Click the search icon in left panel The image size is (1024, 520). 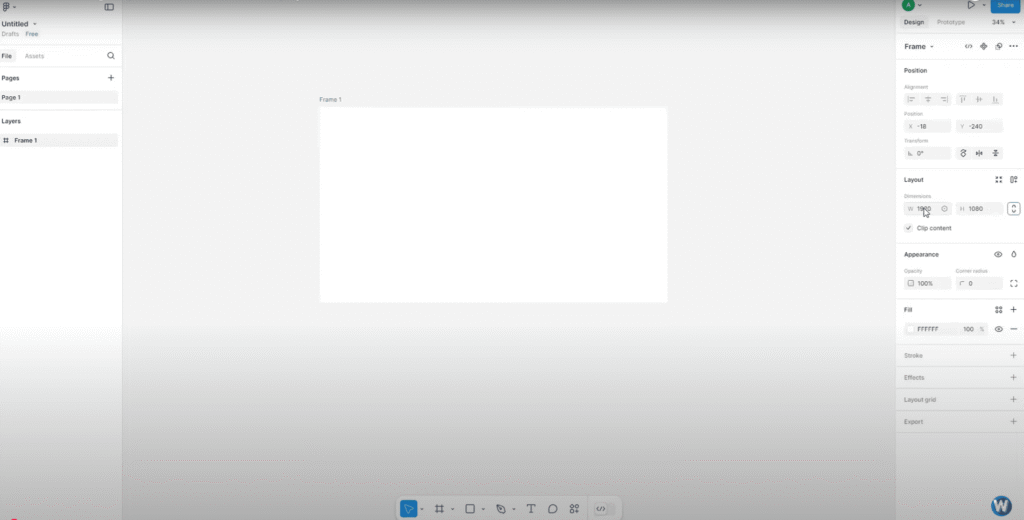(x=111, y=56)
